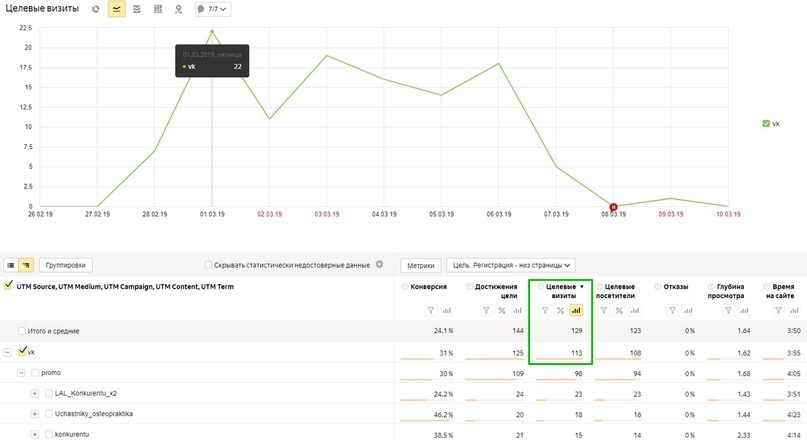Filter by Отказы column

pos(672,310)
